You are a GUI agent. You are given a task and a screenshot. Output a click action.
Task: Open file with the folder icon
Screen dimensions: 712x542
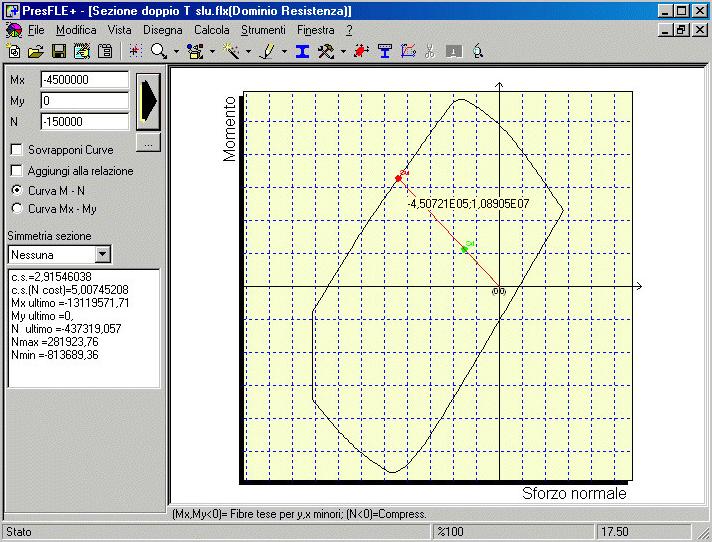point(36,51)
